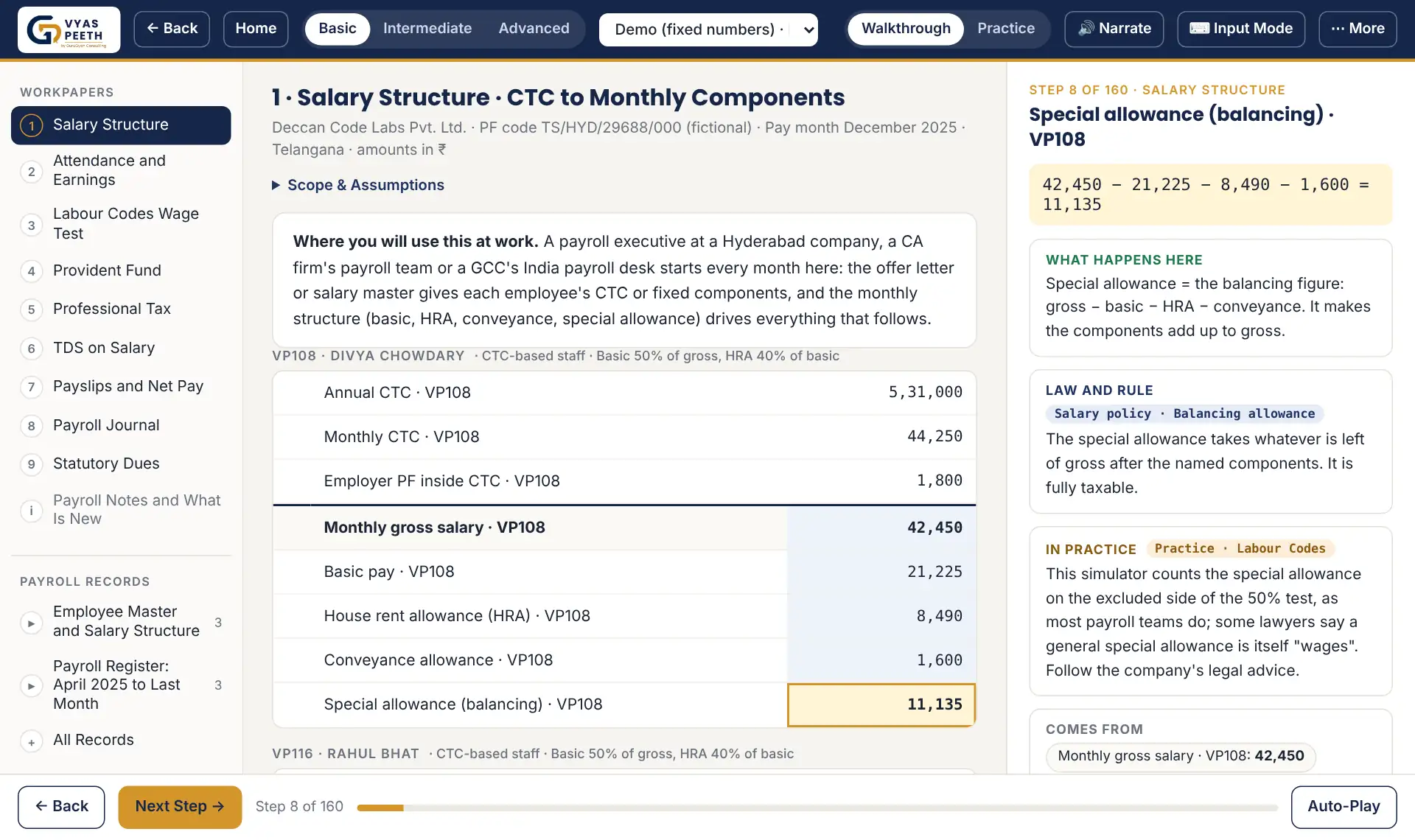Expand Employee Master and Salary Structure records
The height and width of the screenshot is (840, 1415).
(121, 621)
